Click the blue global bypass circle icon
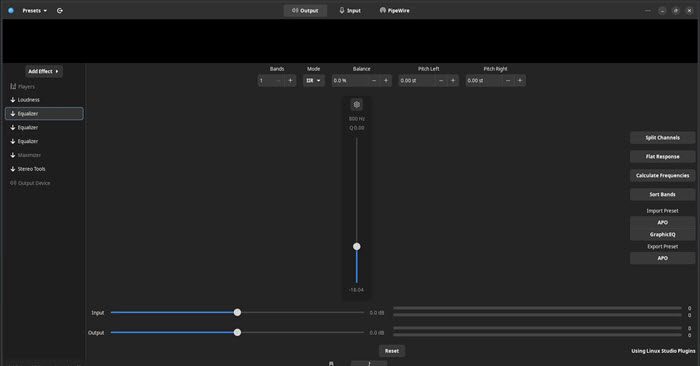This screenshot has height=366, width=700. point(11,10)
